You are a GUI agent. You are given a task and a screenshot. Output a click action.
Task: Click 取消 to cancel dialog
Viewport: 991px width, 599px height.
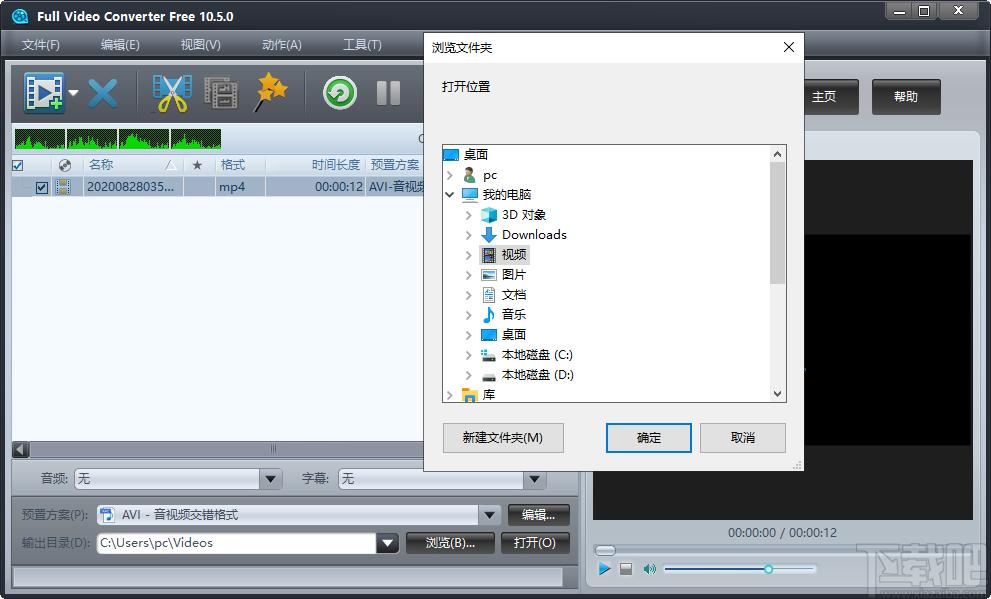[x=743, y=438]
